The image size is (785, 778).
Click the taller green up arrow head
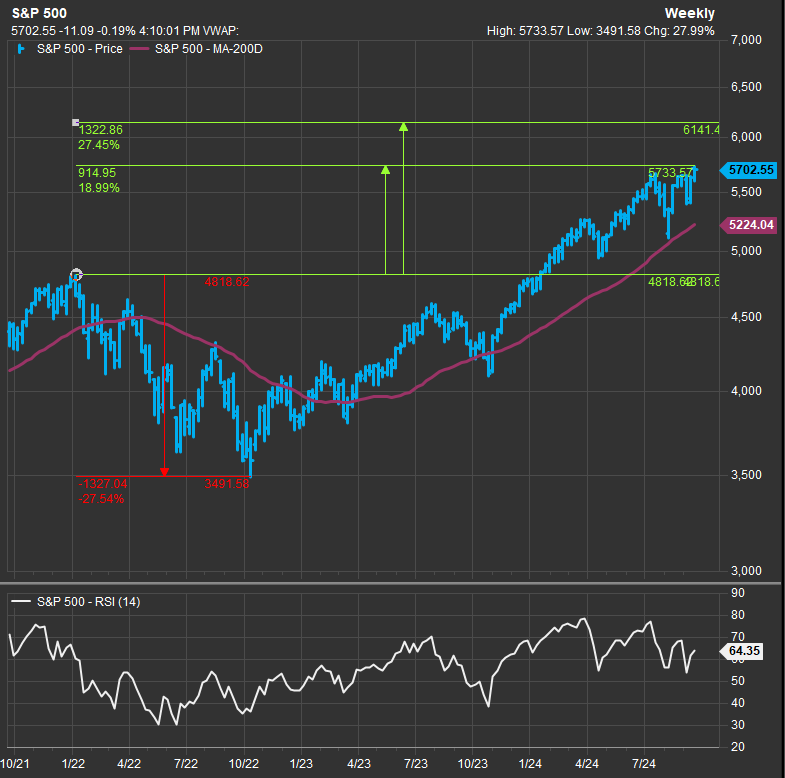(x=404, y=127)
